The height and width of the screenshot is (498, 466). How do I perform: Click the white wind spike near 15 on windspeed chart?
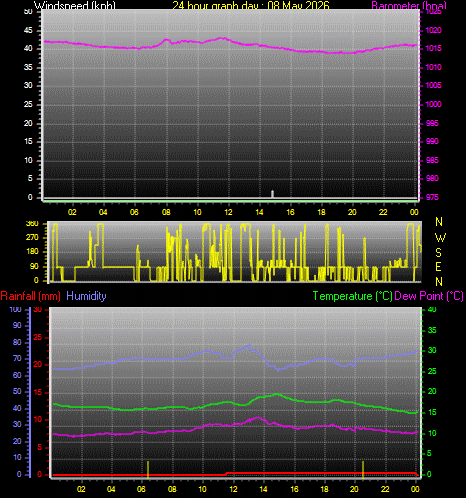272,194
